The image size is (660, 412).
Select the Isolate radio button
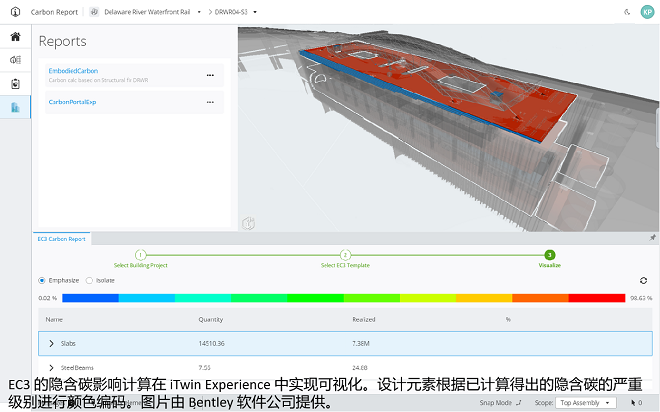pos(89,280)
